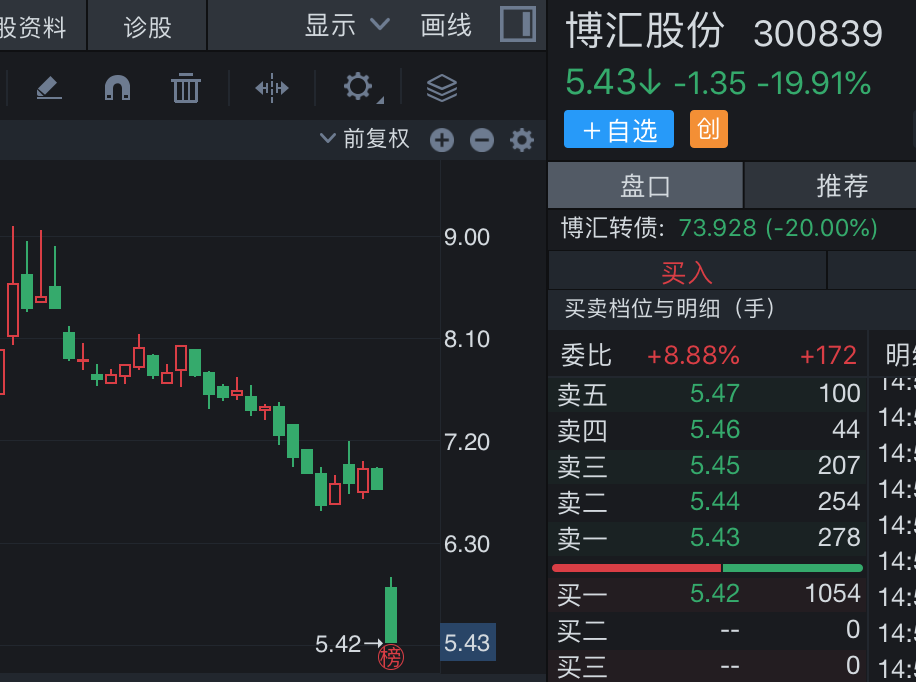Click the 博汇转债 convertible bond quote
Screen dimensions: 916x682
pyautogui.click(x=718, y=228)
